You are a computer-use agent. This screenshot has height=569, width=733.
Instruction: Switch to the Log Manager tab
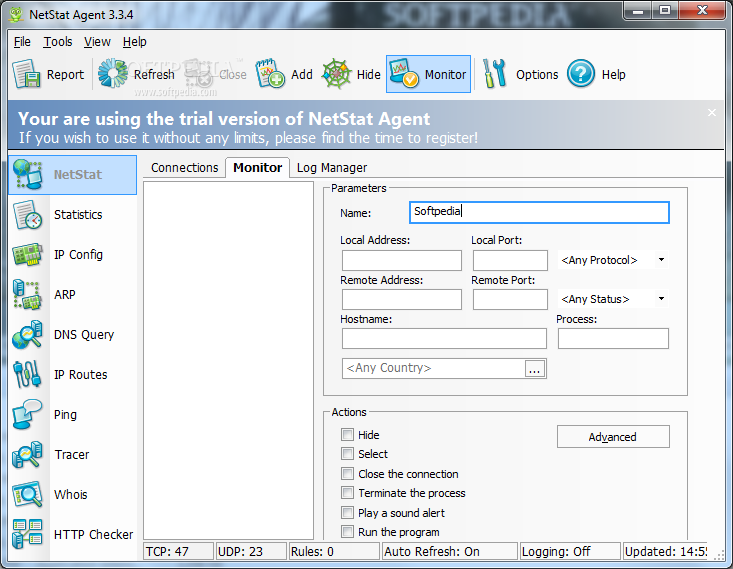[x=332, y=168]
